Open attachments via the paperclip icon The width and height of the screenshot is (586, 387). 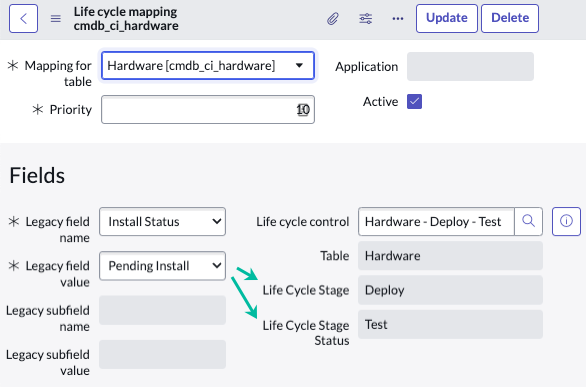click(333, 18)
